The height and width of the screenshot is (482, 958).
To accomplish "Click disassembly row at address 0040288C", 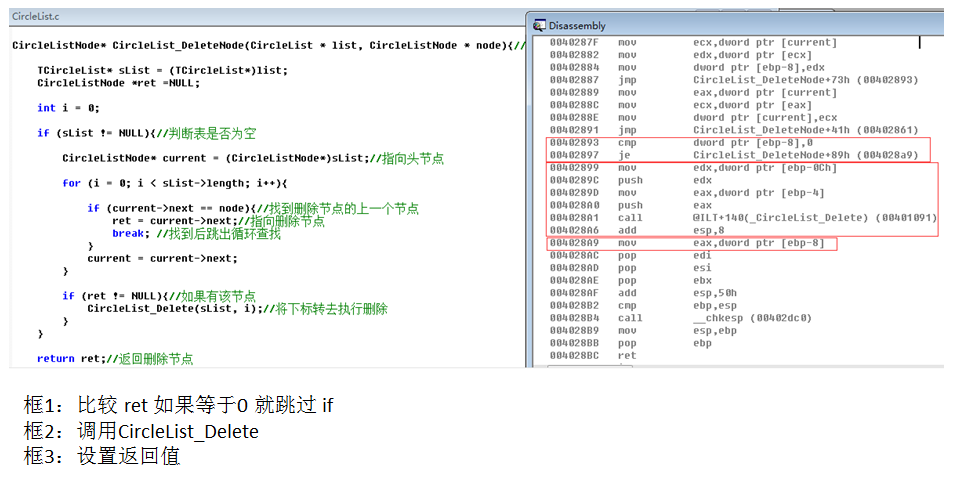I will coord(680,105).
